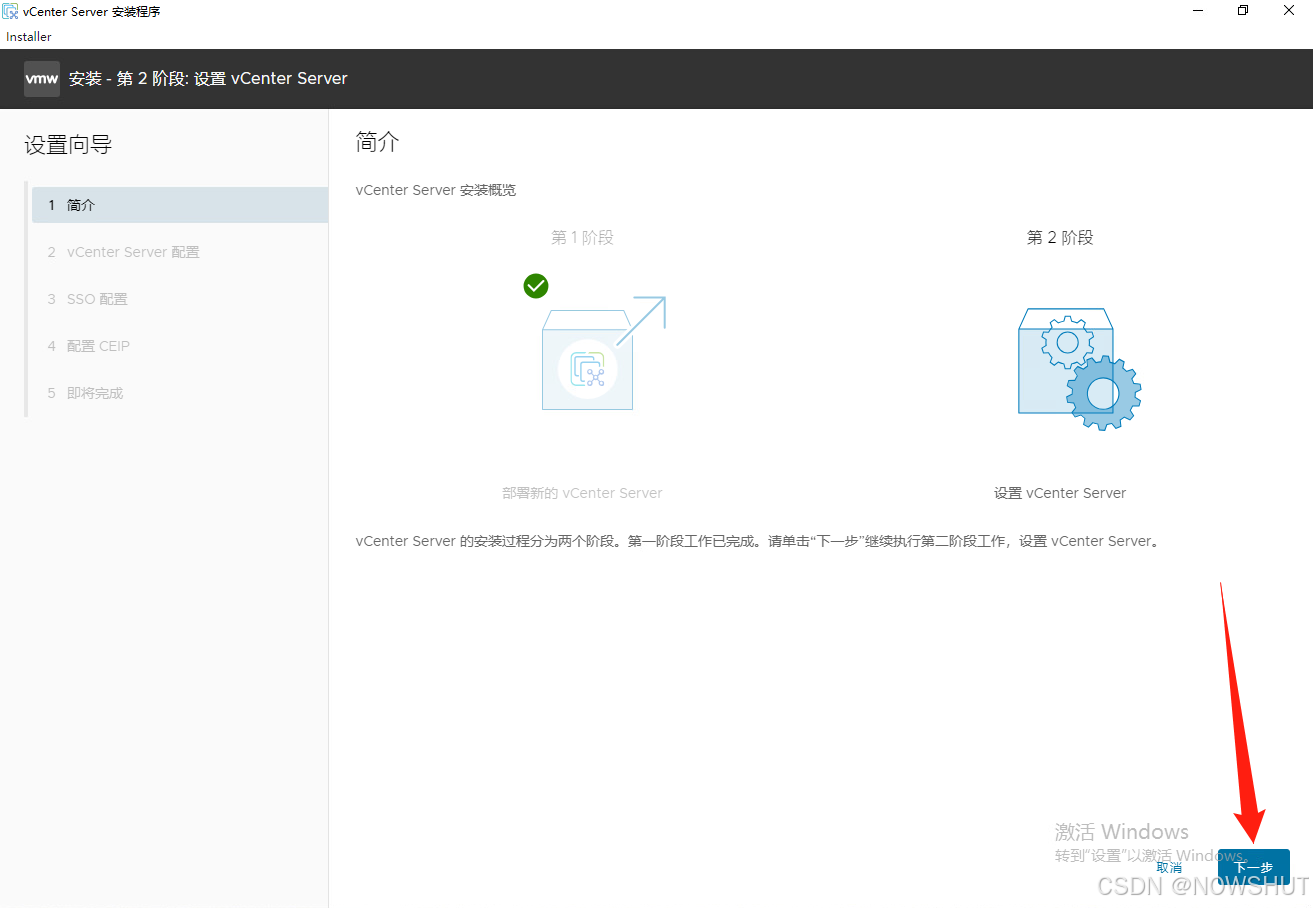Click the stage 1 deploy box illustration
1313x908 pixels.
(x=603, y=353)
